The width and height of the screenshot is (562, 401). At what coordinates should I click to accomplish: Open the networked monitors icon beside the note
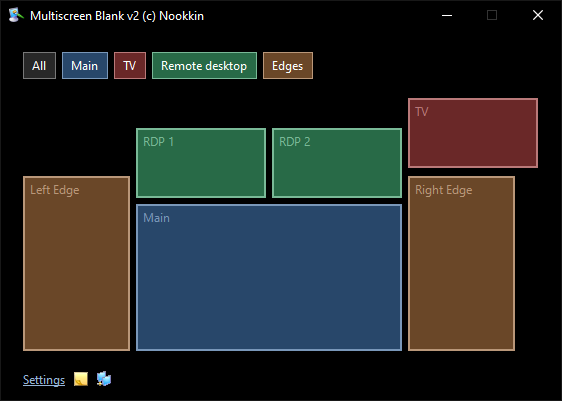[104, 379]
